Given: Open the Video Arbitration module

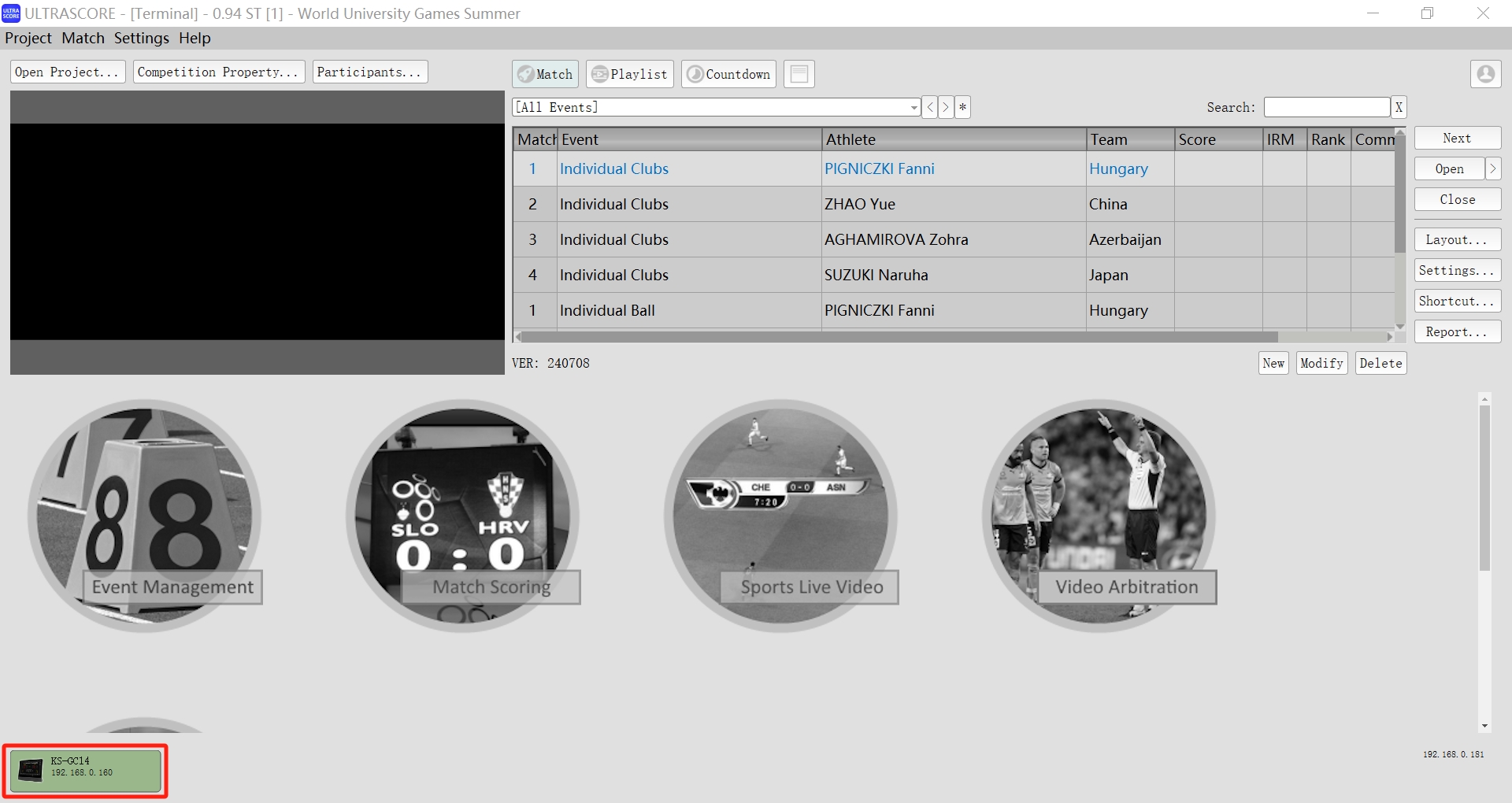Looking at the screenshot, I should coord(1099,516).
